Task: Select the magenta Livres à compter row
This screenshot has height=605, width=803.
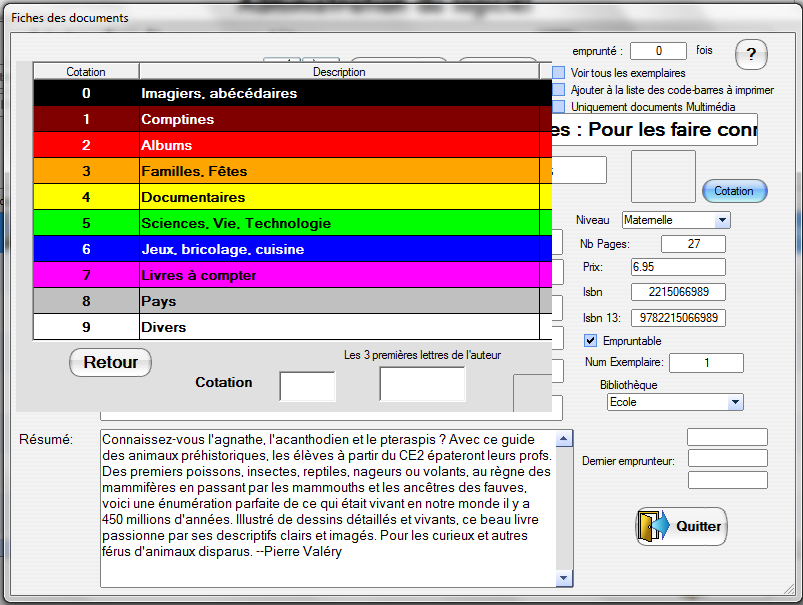Action: pos(290,275)
